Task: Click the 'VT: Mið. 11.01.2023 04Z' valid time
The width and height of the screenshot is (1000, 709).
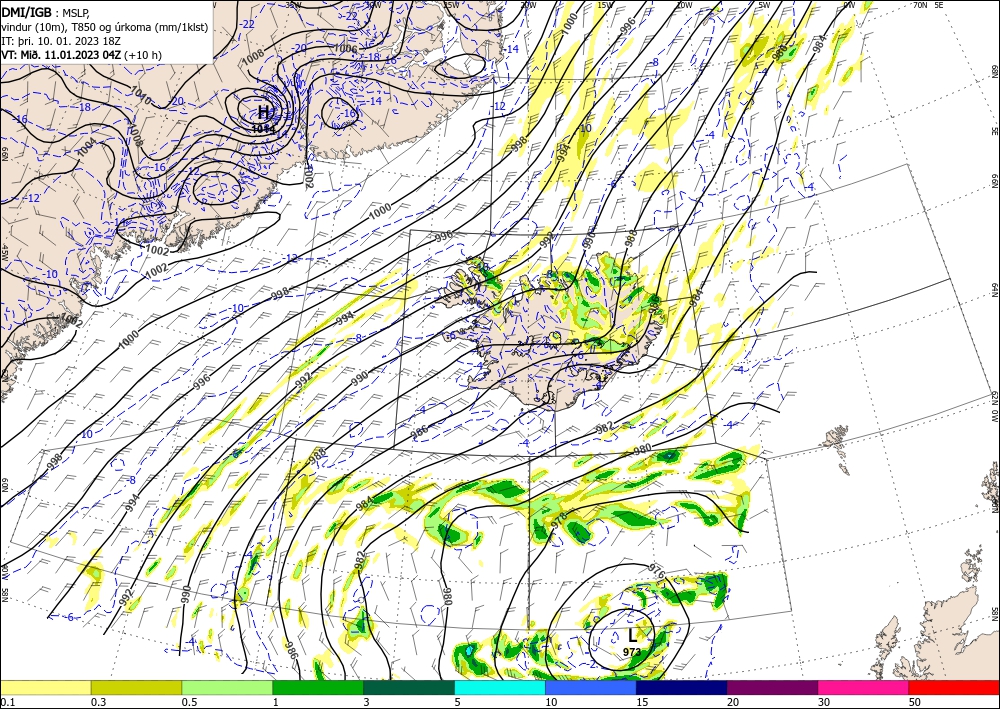Action: (x=61, y=55)
